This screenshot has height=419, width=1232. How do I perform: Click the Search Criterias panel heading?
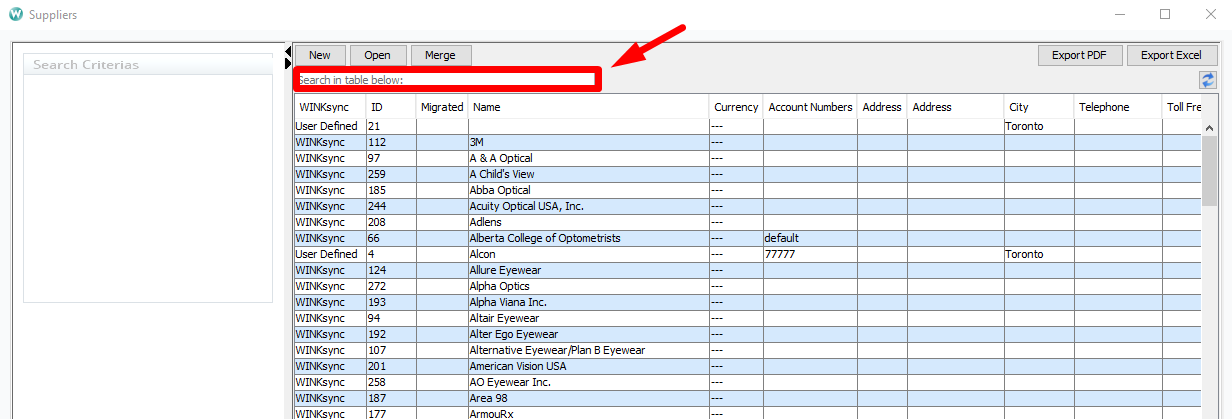point(86,64)
